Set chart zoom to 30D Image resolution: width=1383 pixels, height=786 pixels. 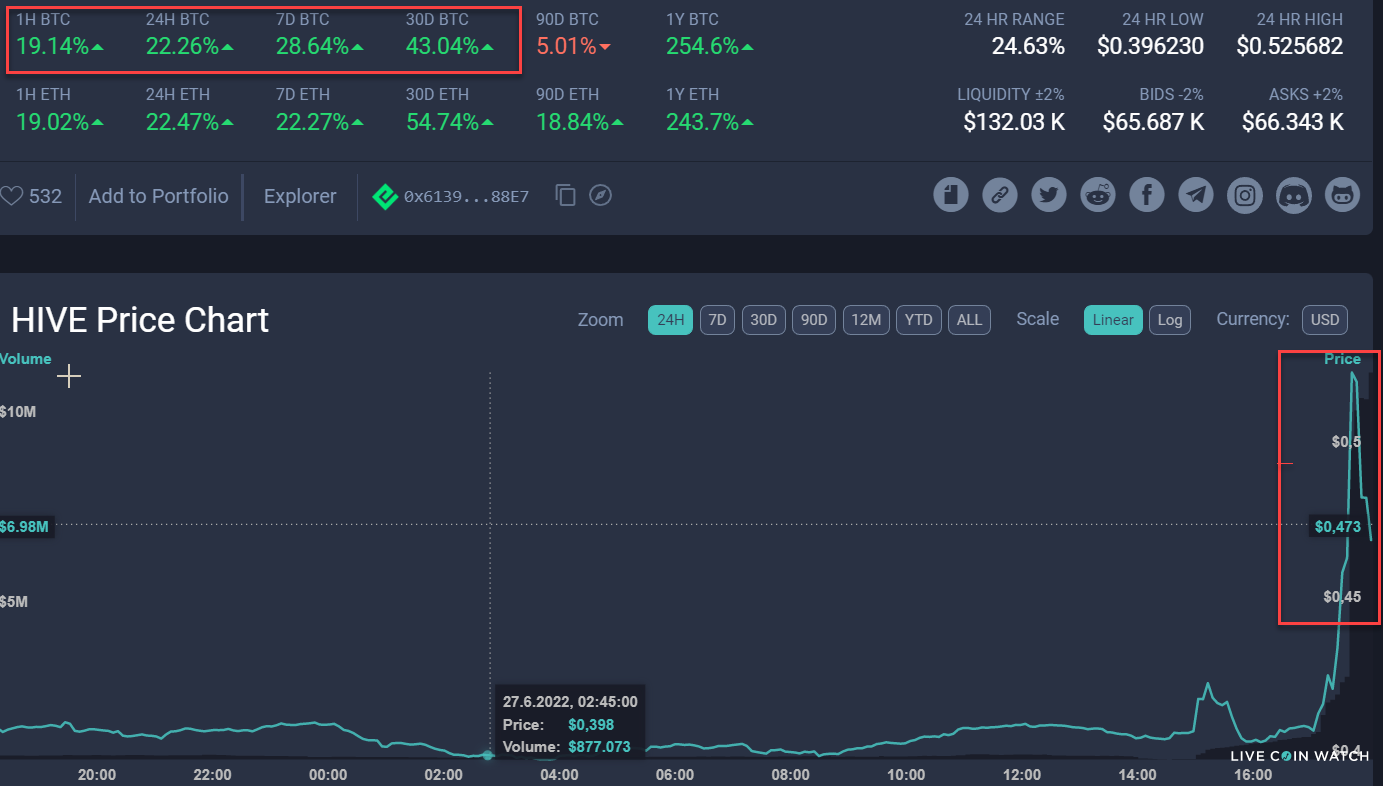pos(763,320)
